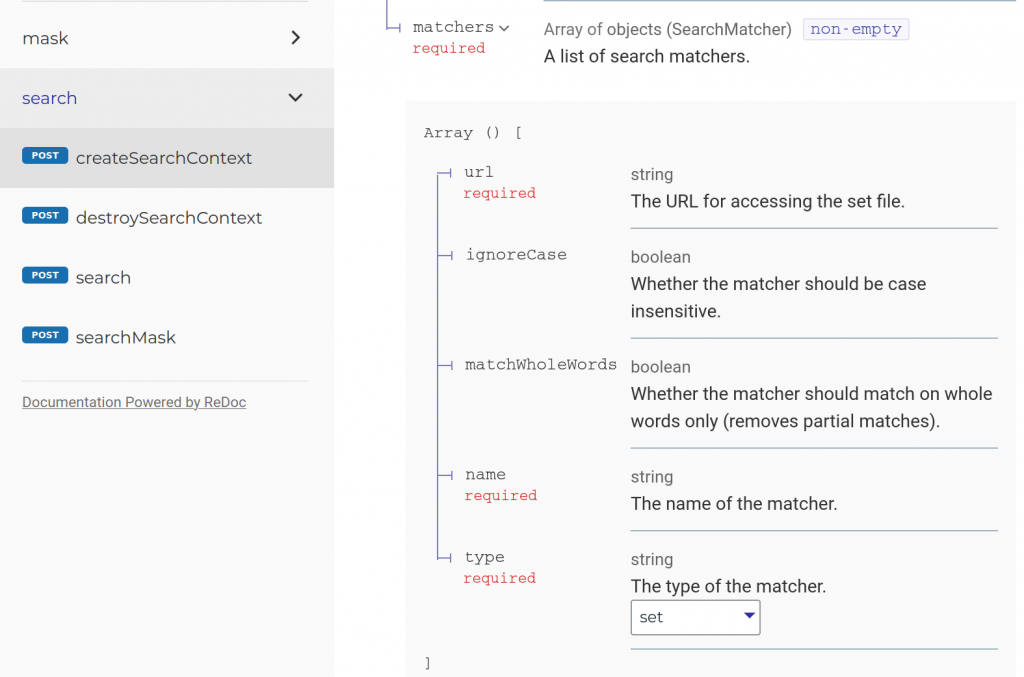Click 'Array of objects (SearchMatcher)' text

click(x=667, y=29)
